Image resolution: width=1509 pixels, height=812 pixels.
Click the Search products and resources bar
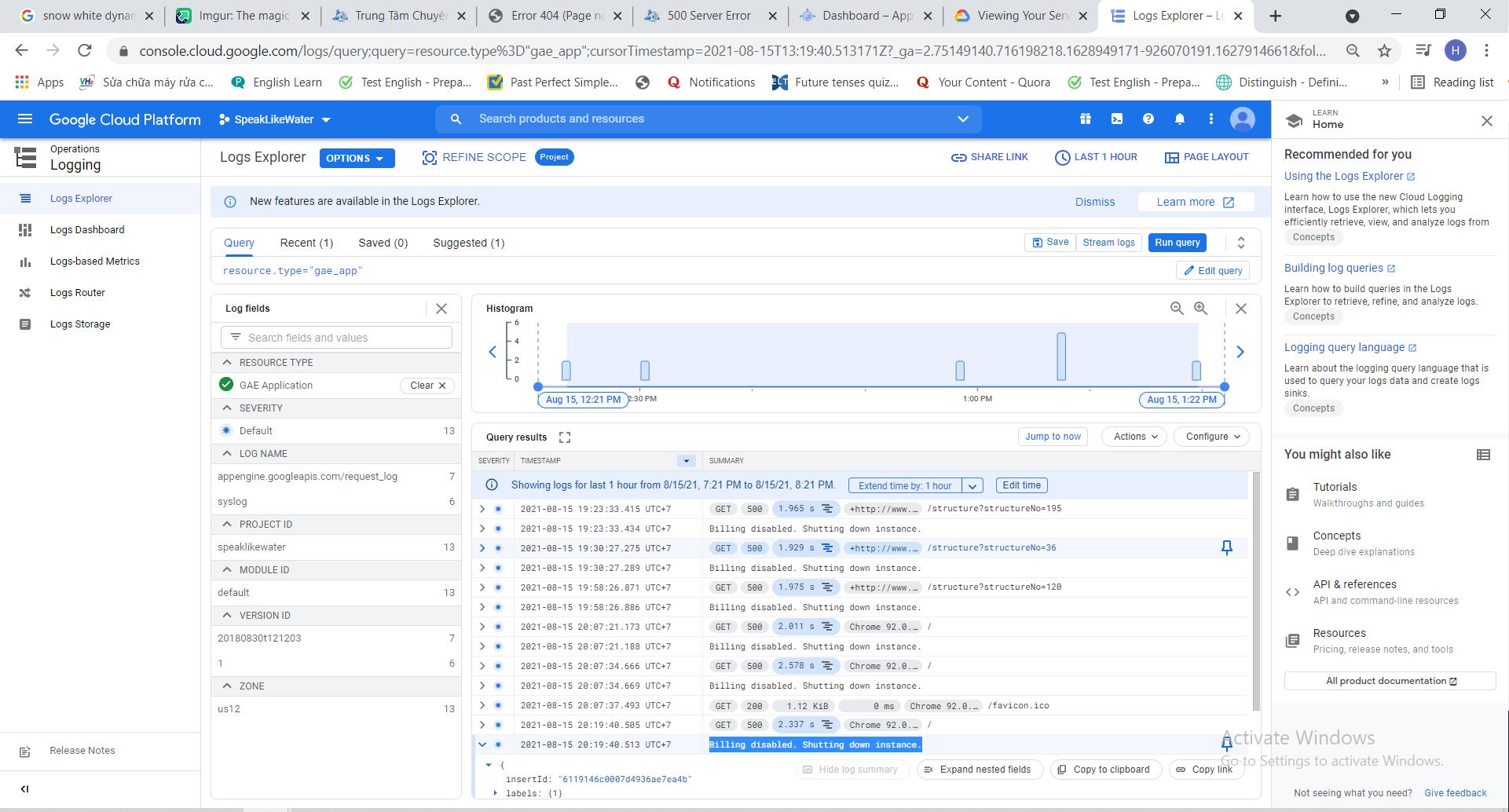click(709, 119)
